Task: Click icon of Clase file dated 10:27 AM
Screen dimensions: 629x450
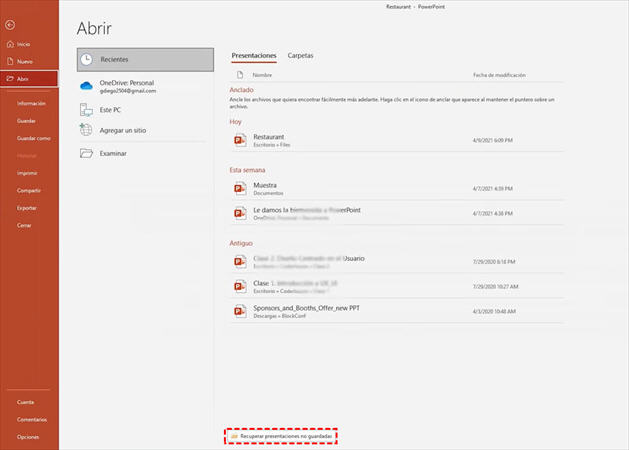Action: (240, 286)
